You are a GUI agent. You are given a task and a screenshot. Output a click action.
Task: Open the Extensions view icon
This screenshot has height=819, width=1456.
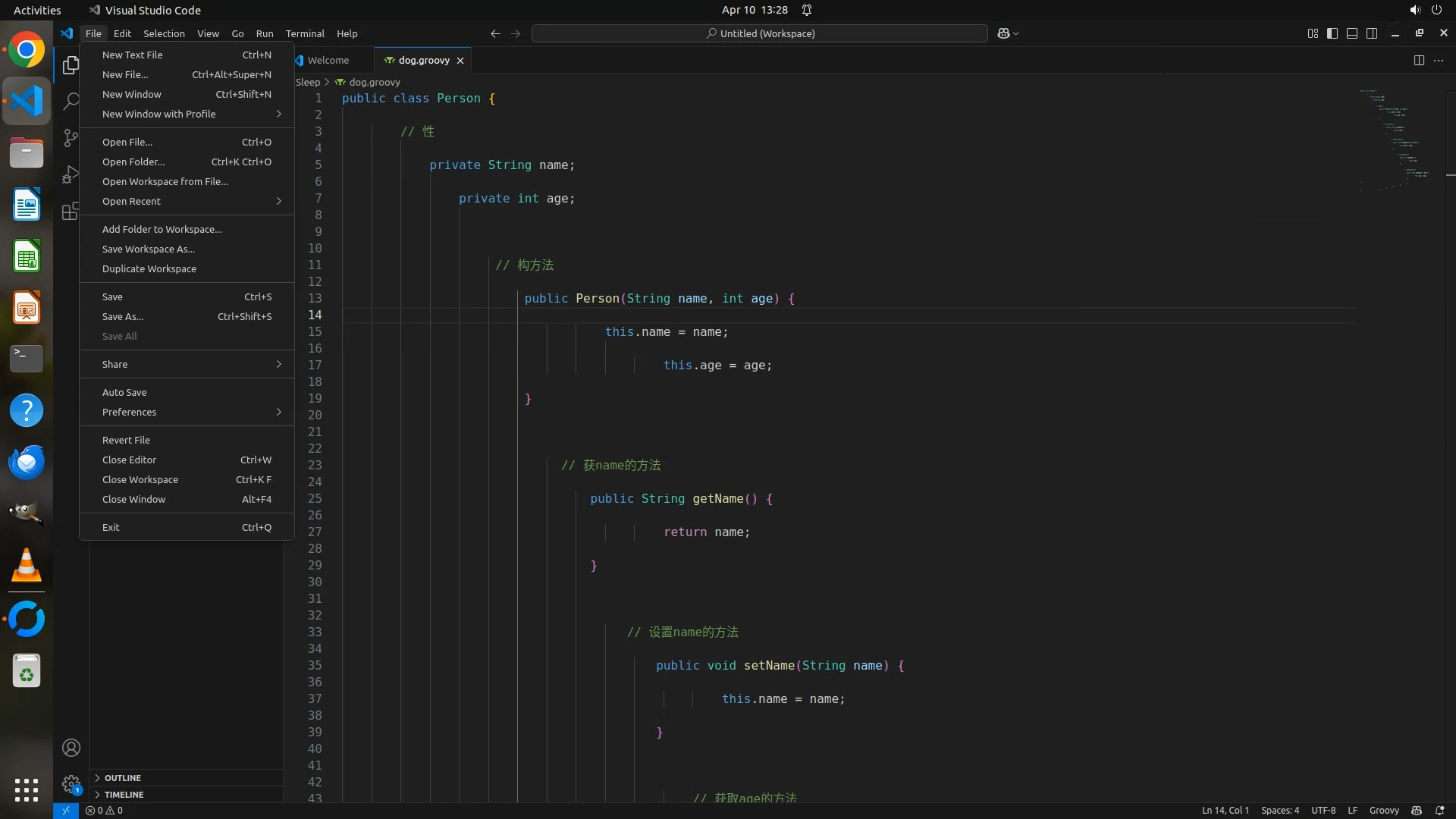tap(71, 211)
